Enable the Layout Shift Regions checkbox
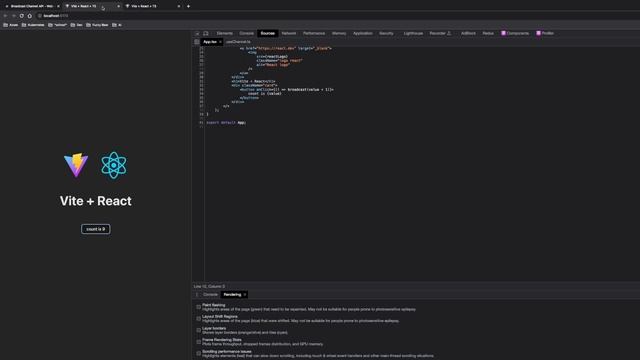Viewport: 640px width, 360px height. 199,318
